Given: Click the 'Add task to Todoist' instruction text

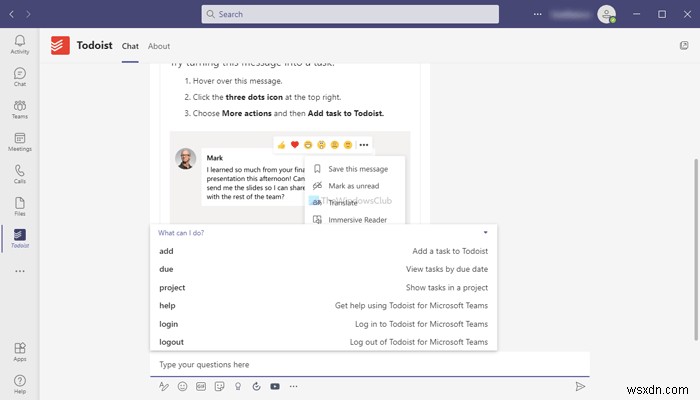Looking at the screenshot, I should (346, 113).
